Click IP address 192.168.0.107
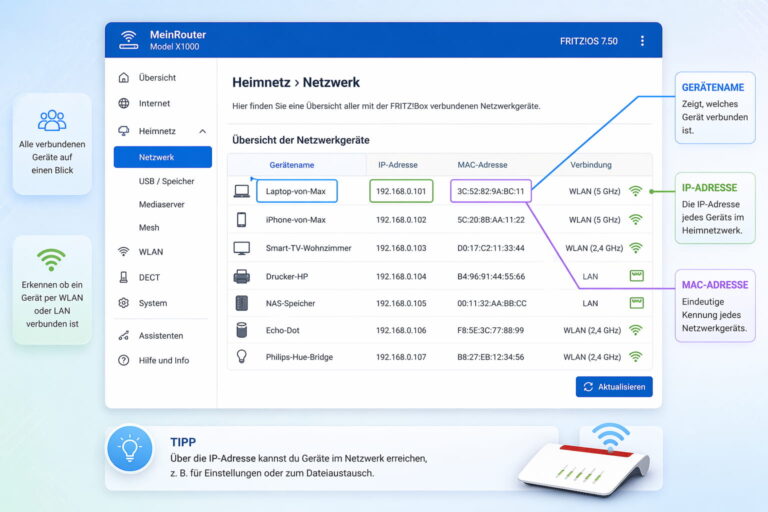This screenshot has width=768, height=512. (x=401, y=357)
